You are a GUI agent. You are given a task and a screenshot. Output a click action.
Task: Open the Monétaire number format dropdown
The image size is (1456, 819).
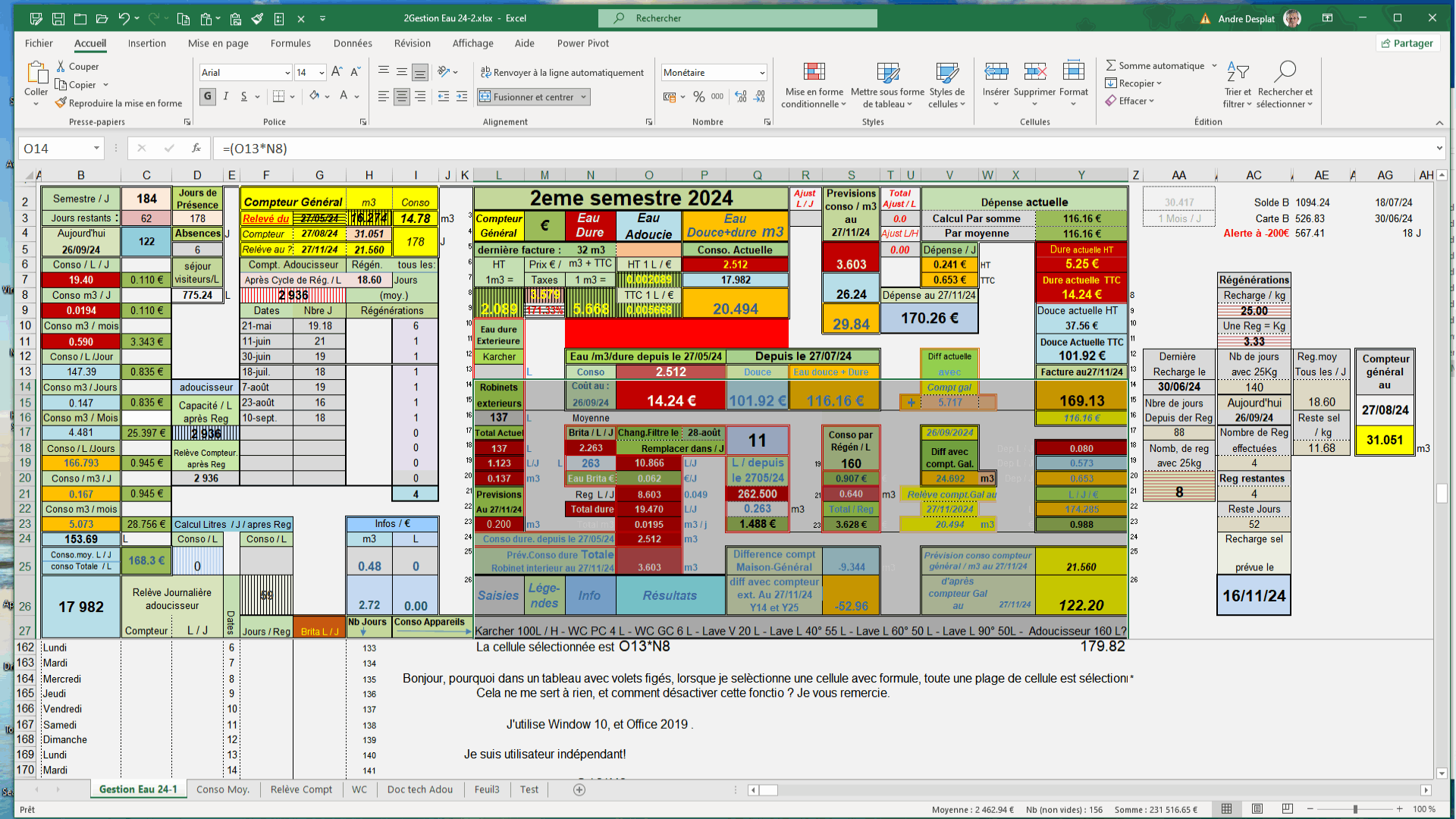pyautogui.click(x=762, y=73)
